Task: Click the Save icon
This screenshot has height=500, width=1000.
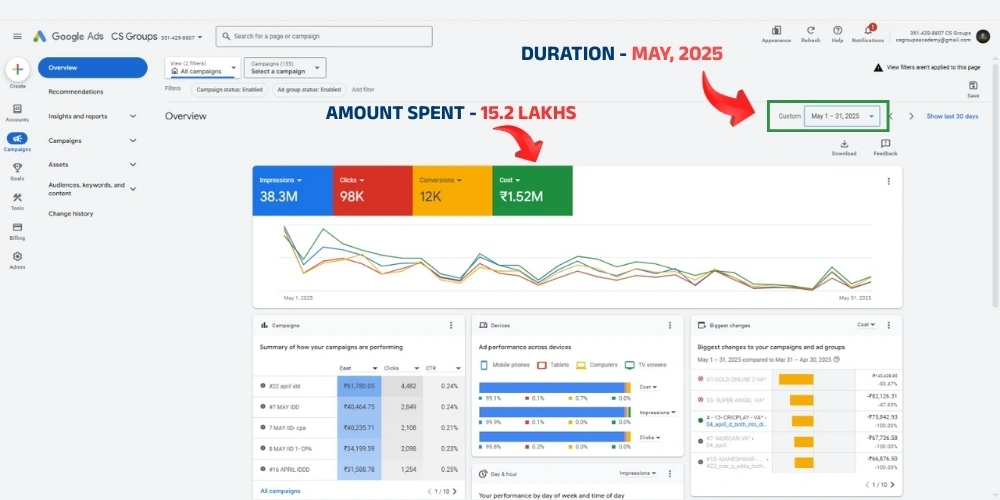Action: (973, 86)
